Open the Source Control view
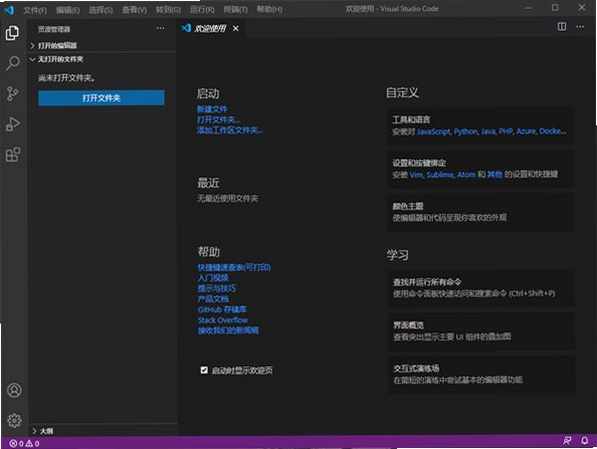Viewport: 597px width, 449px height. click(x=13, y=94)
